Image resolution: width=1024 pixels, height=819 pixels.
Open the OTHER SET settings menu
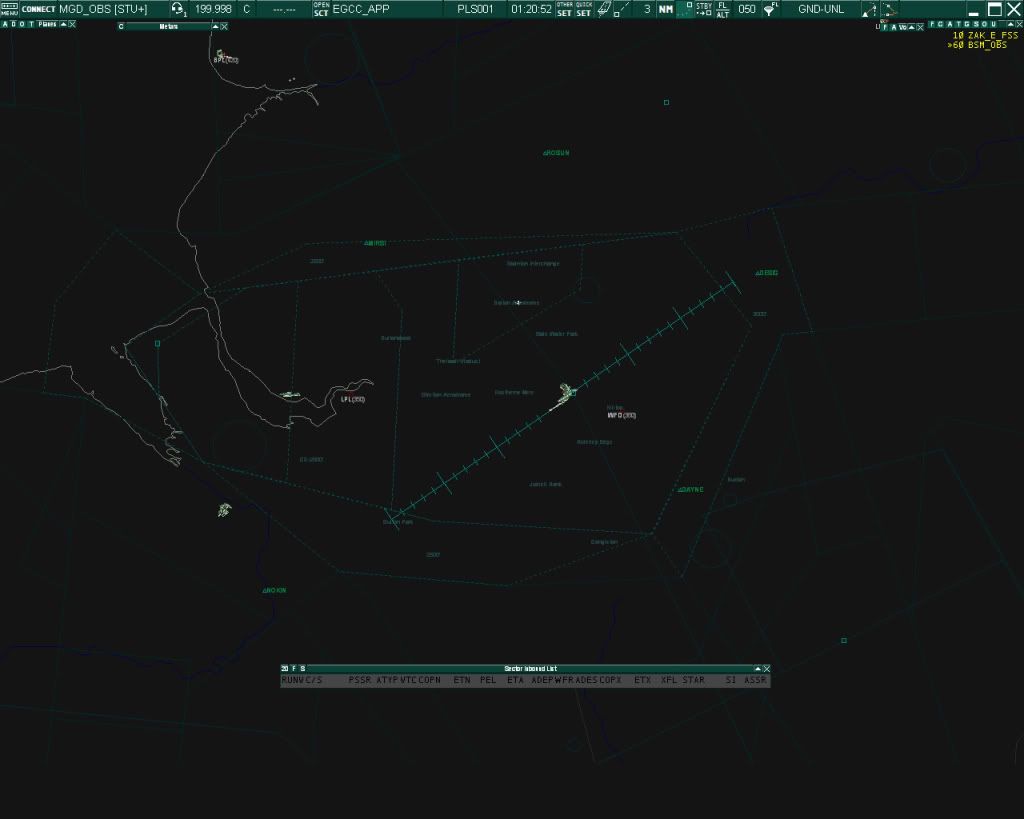pos(565,9)
